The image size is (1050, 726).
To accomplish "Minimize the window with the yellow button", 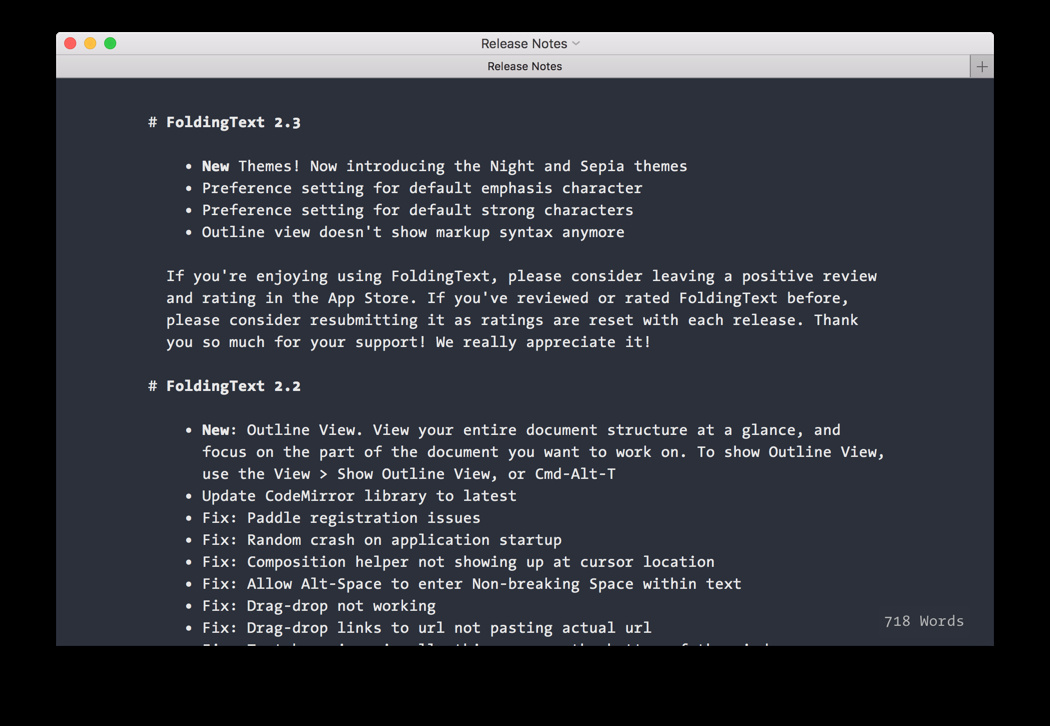I will pos(90,44).
